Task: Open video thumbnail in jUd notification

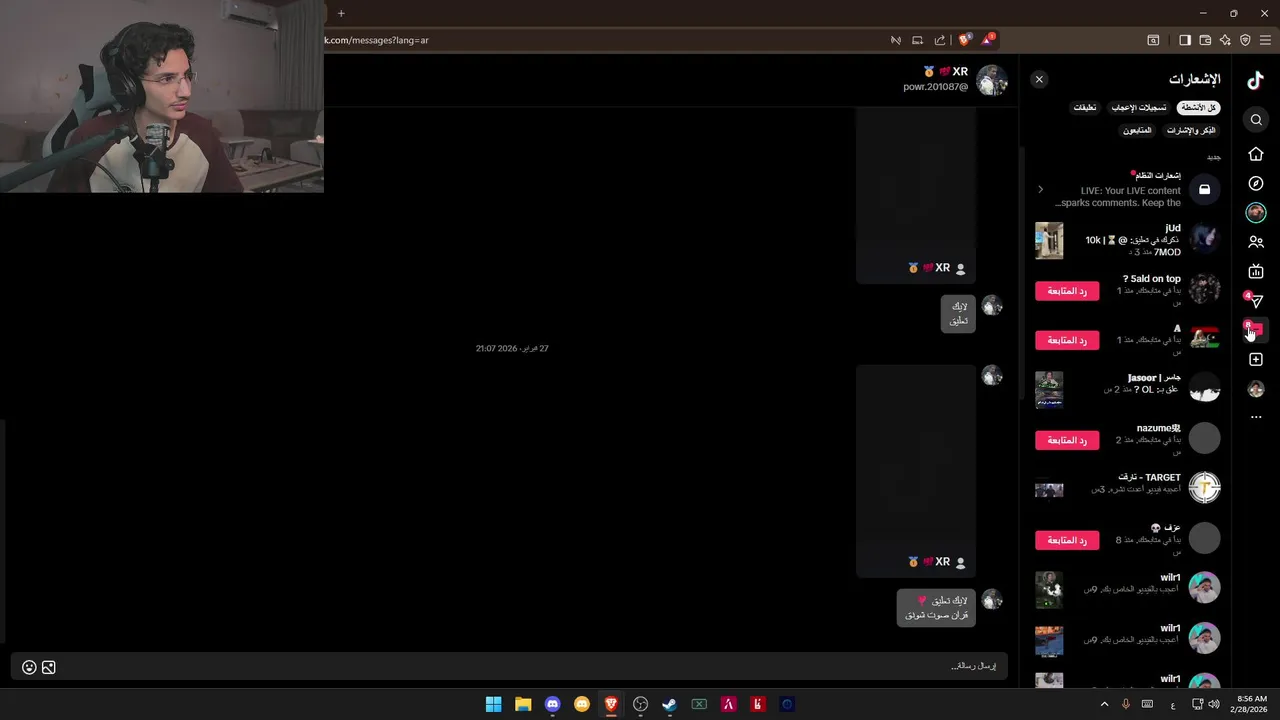Action: click(x=1049, y=240)
